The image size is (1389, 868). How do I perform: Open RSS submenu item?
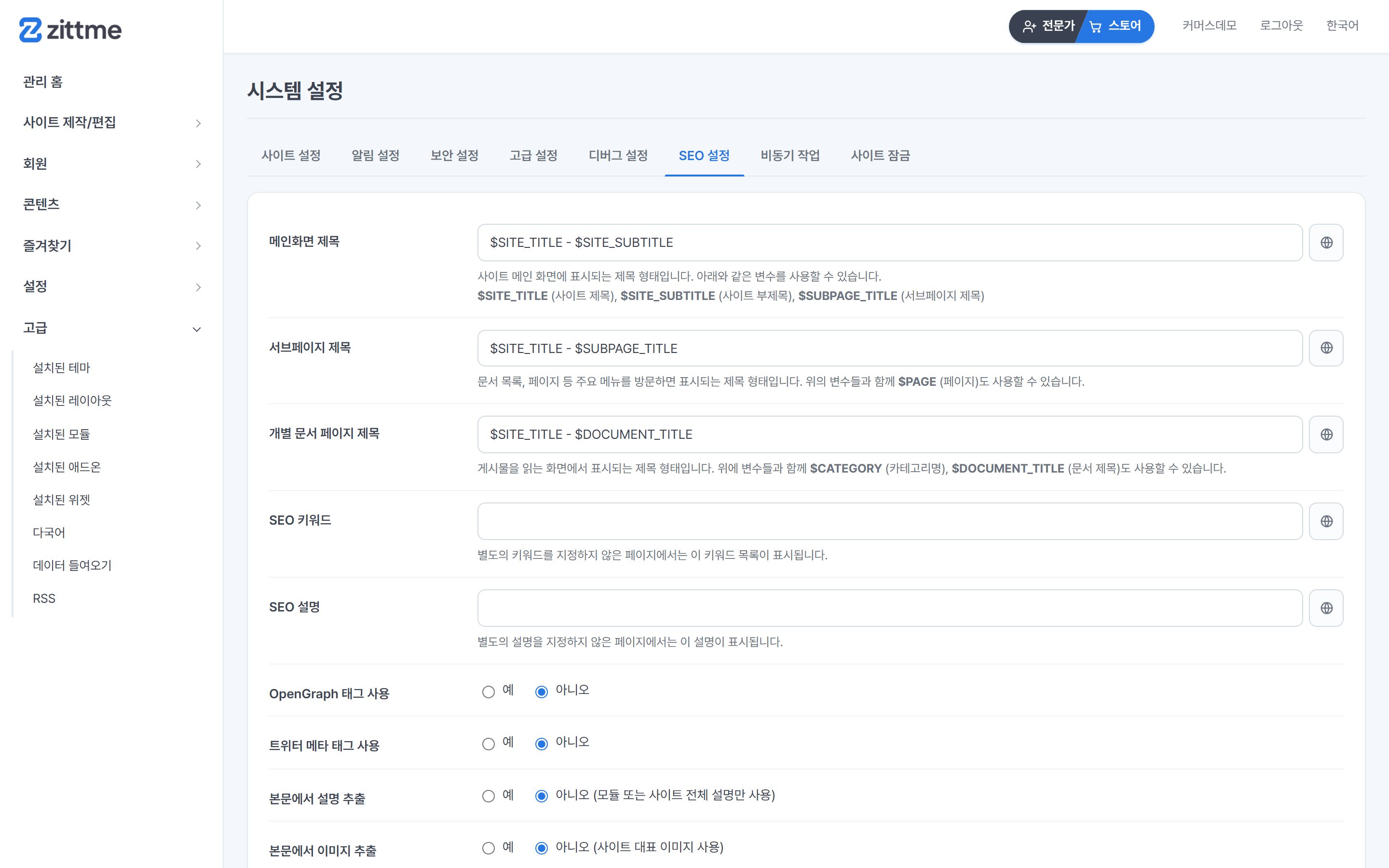click(x=44, y=599)
